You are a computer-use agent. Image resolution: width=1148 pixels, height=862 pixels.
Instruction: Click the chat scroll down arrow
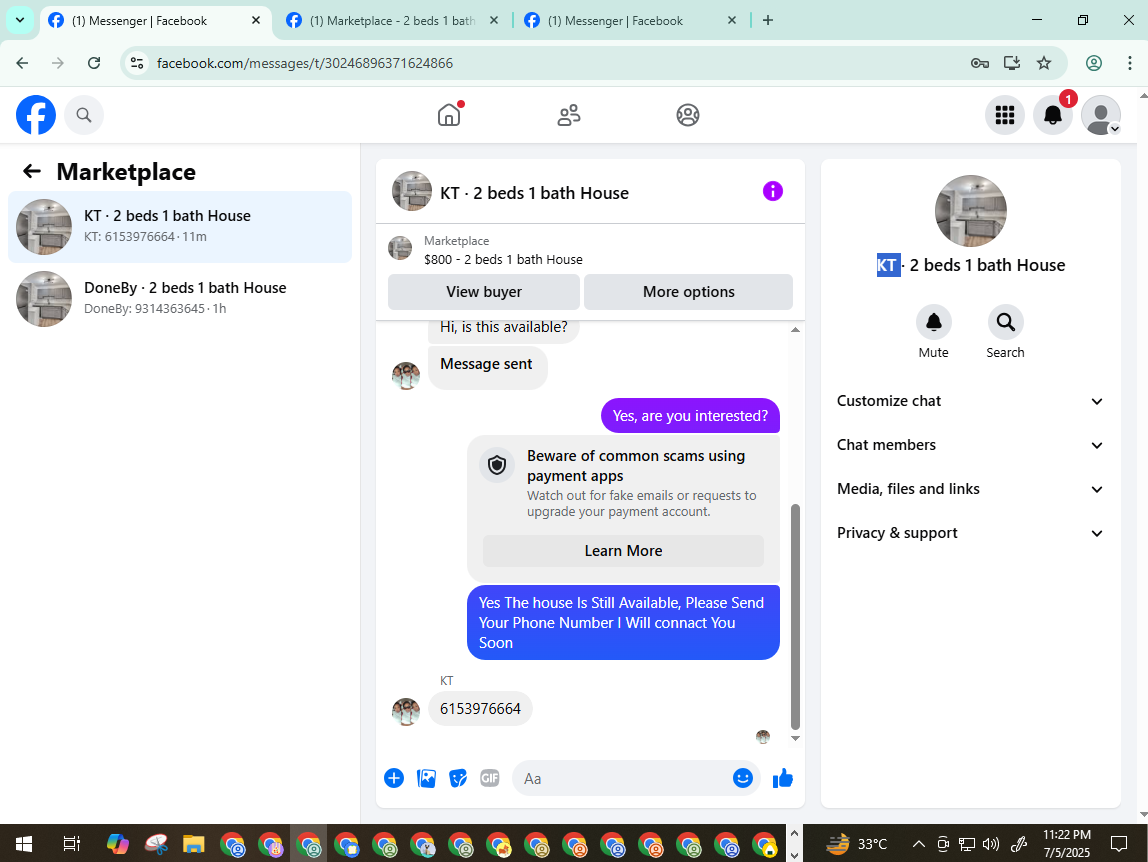click(795, 738)
